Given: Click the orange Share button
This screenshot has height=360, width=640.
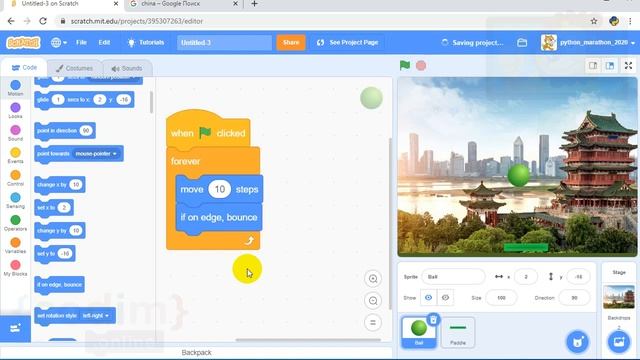Looking at the screenshot, I should [x=291, y=42].
